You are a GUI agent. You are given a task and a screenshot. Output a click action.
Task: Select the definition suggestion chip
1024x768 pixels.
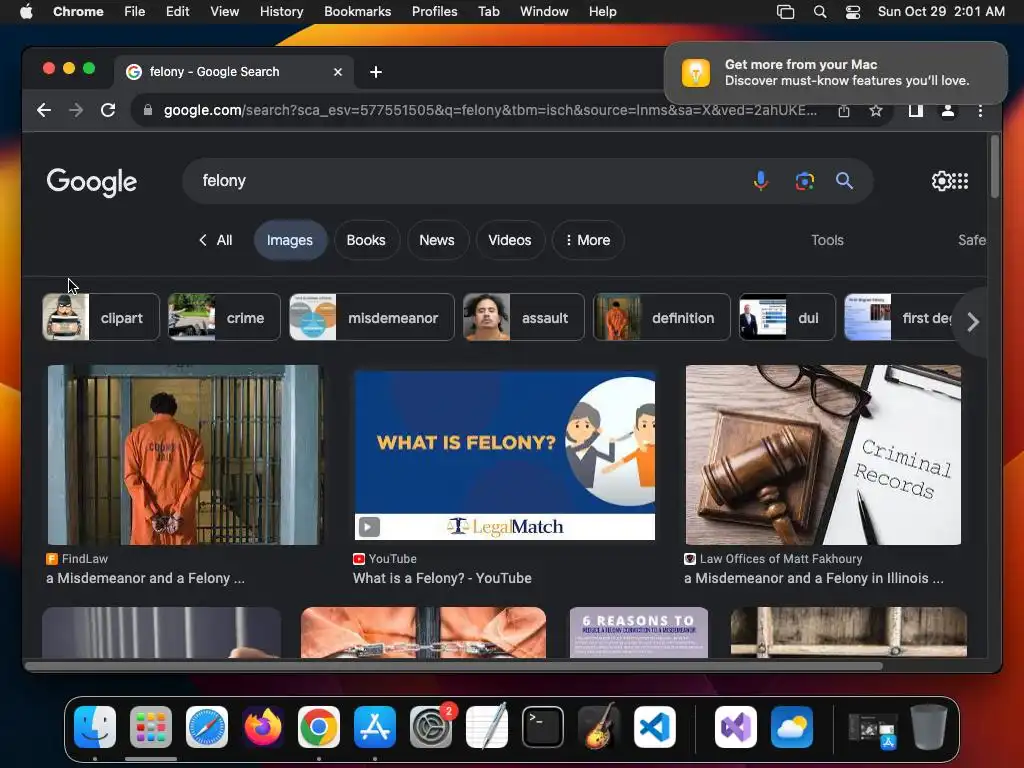661,317
